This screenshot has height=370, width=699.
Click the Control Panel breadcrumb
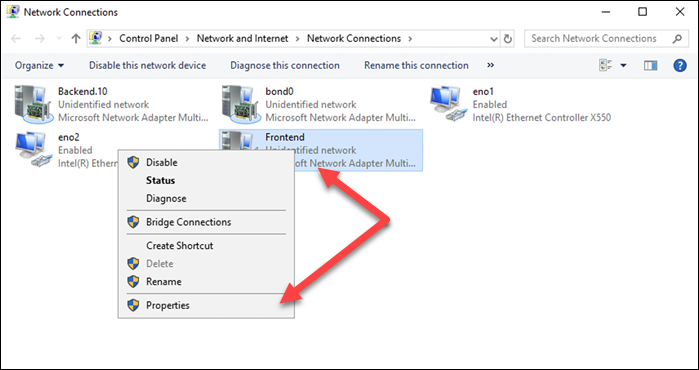[x=148, y=39]
